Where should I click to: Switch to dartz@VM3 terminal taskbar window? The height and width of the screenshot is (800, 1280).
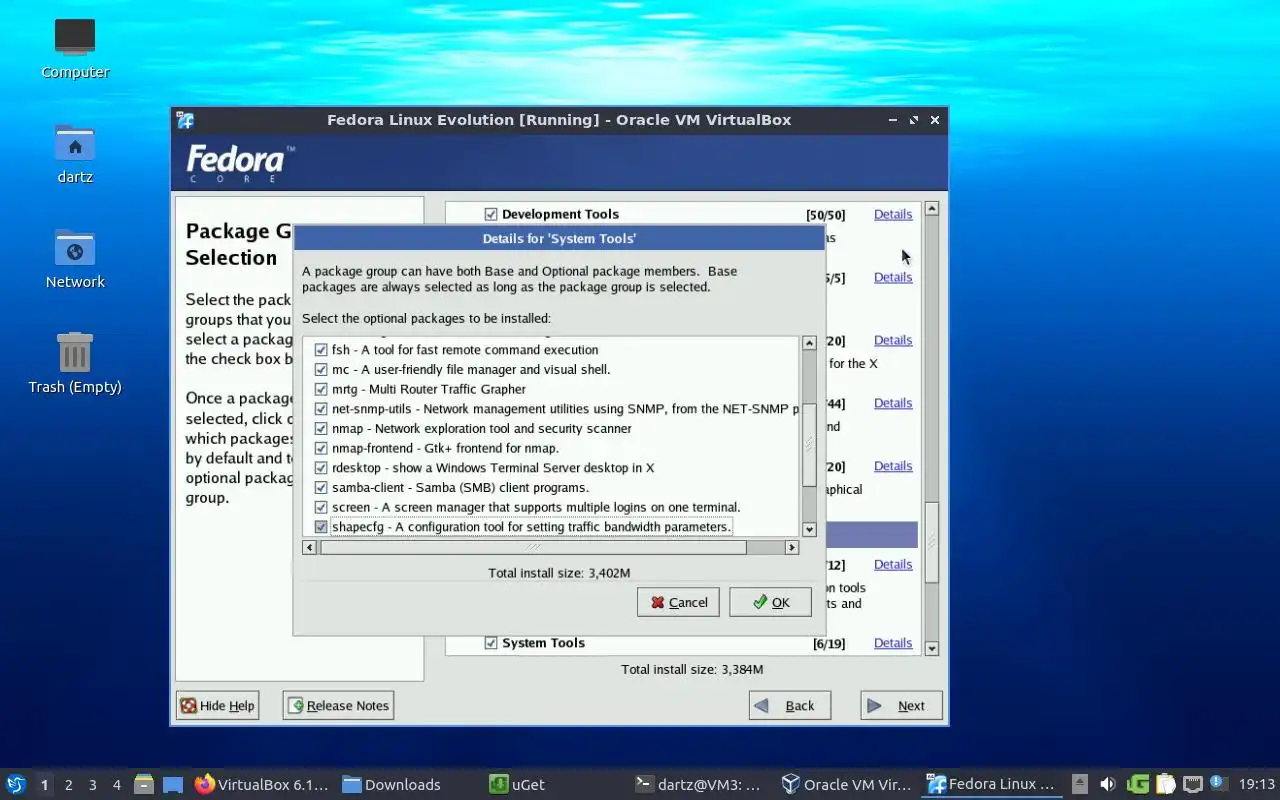pyautogui.click(x=699, y=785)
